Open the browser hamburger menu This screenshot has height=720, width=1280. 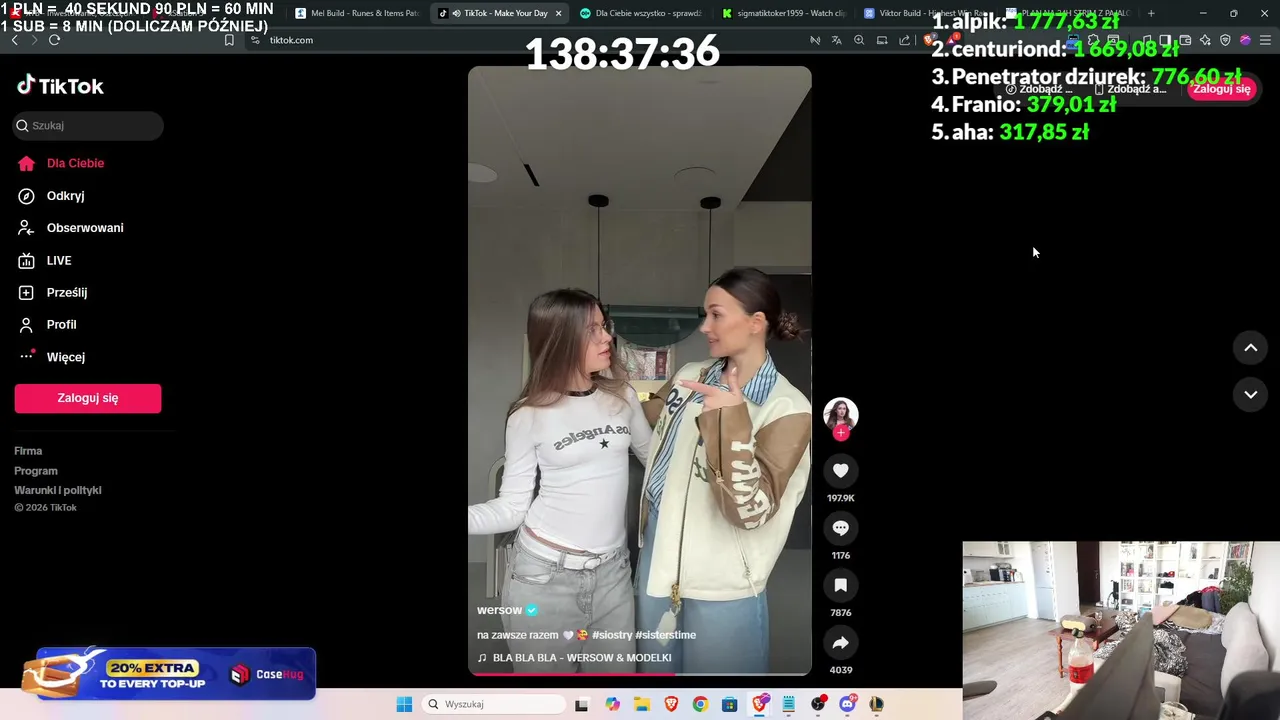(x=1266, y=40)
